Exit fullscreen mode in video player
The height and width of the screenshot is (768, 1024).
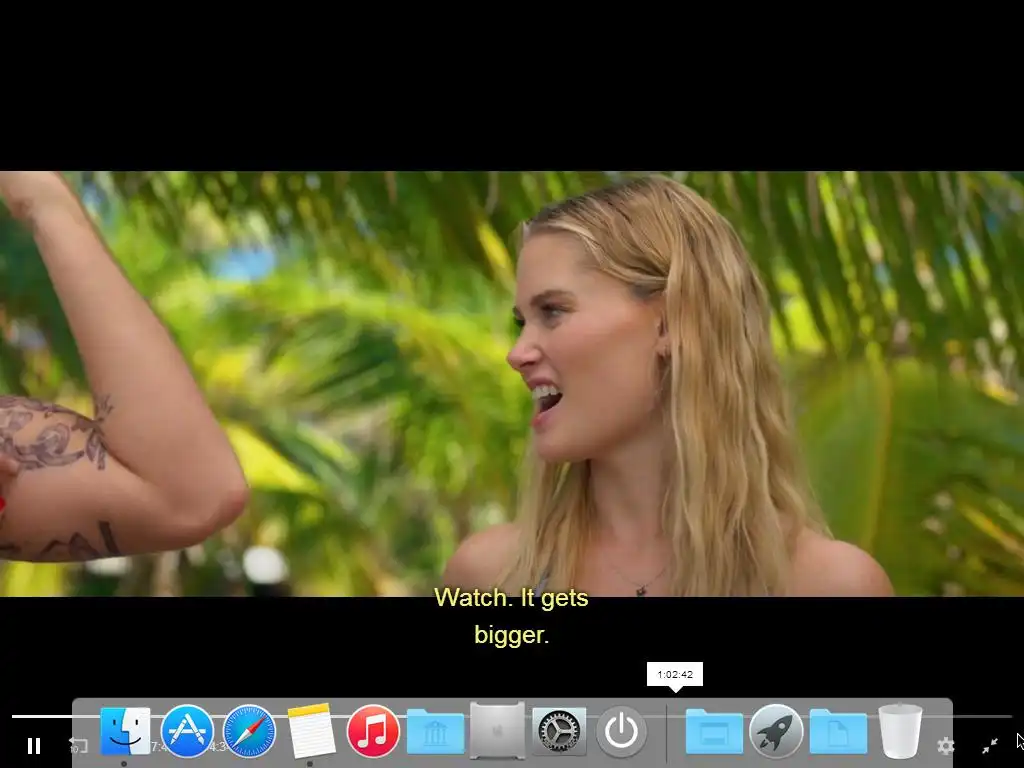990,745
